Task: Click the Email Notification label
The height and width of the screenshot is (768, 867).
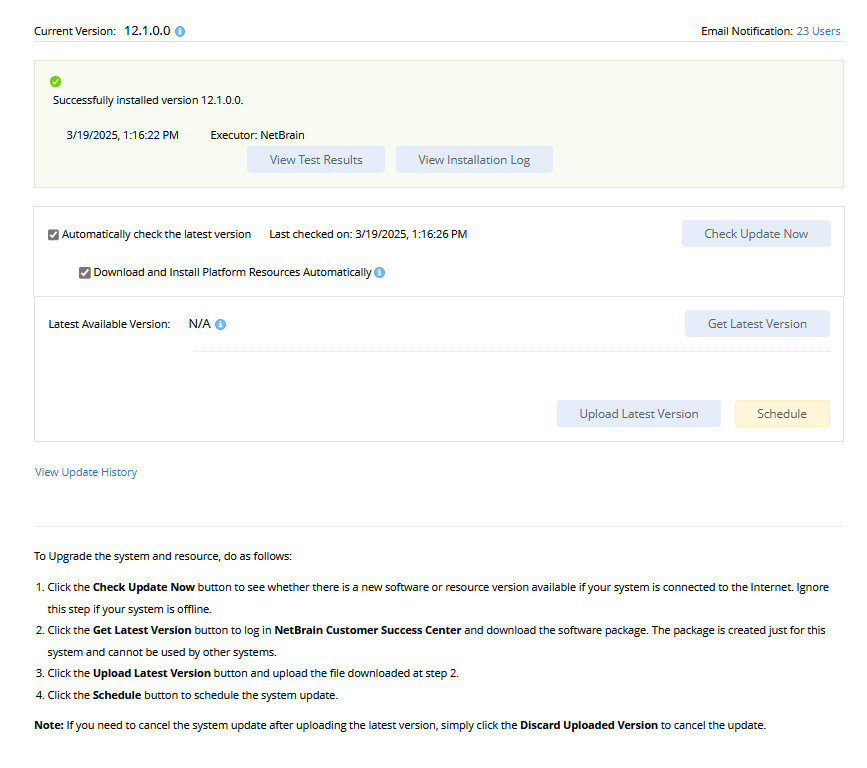Action: pyautogui.click(x=746, y=31)
